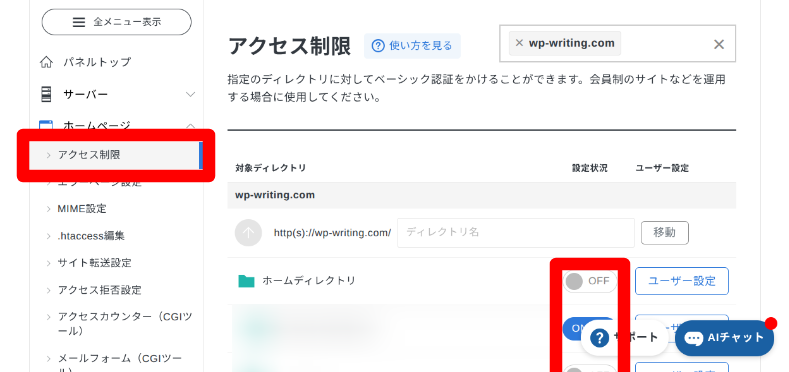The height and width of the screenshot is (372, 789).
Task: Clear the domain selector with the X
Action: [x=719, y=44]
